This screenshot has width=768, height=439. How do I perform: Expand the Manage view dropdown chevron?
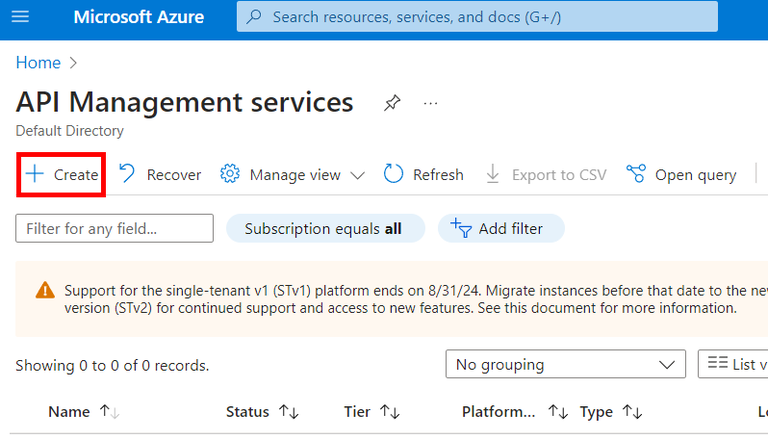359,175
